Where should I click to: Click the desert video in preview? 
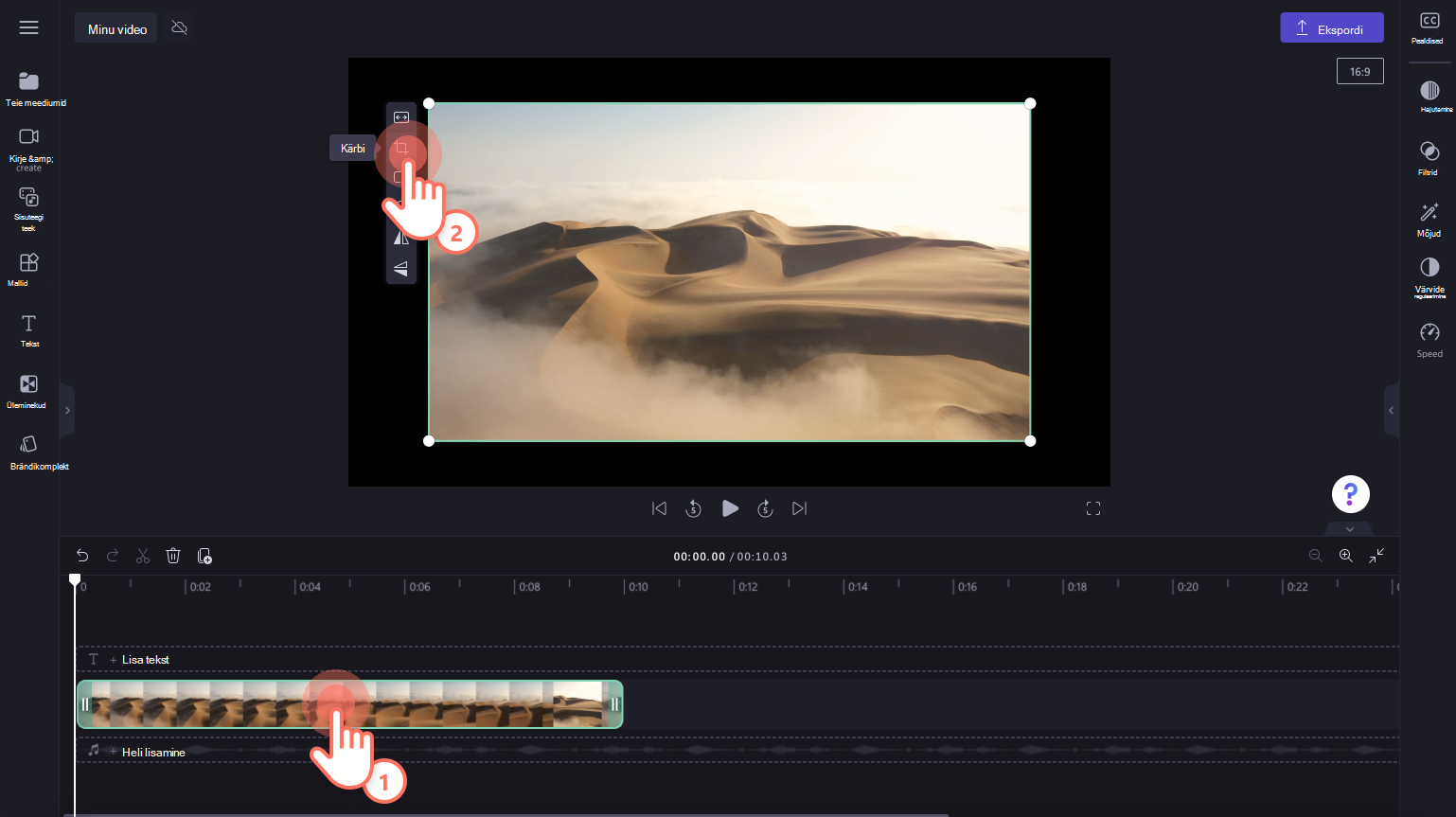click(729, 272)
